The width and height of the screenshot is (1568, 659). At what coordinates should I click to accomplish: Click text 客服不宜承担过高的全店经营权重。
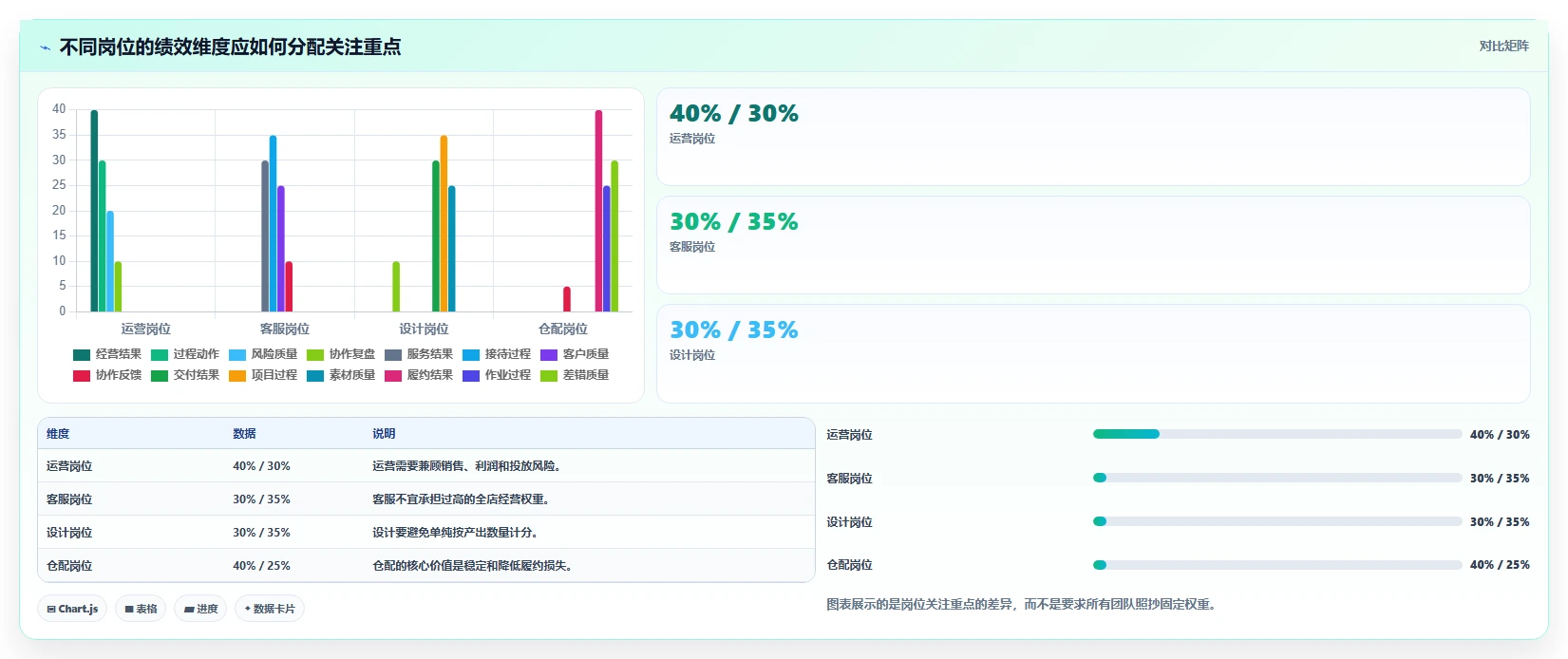pos(463,499)
